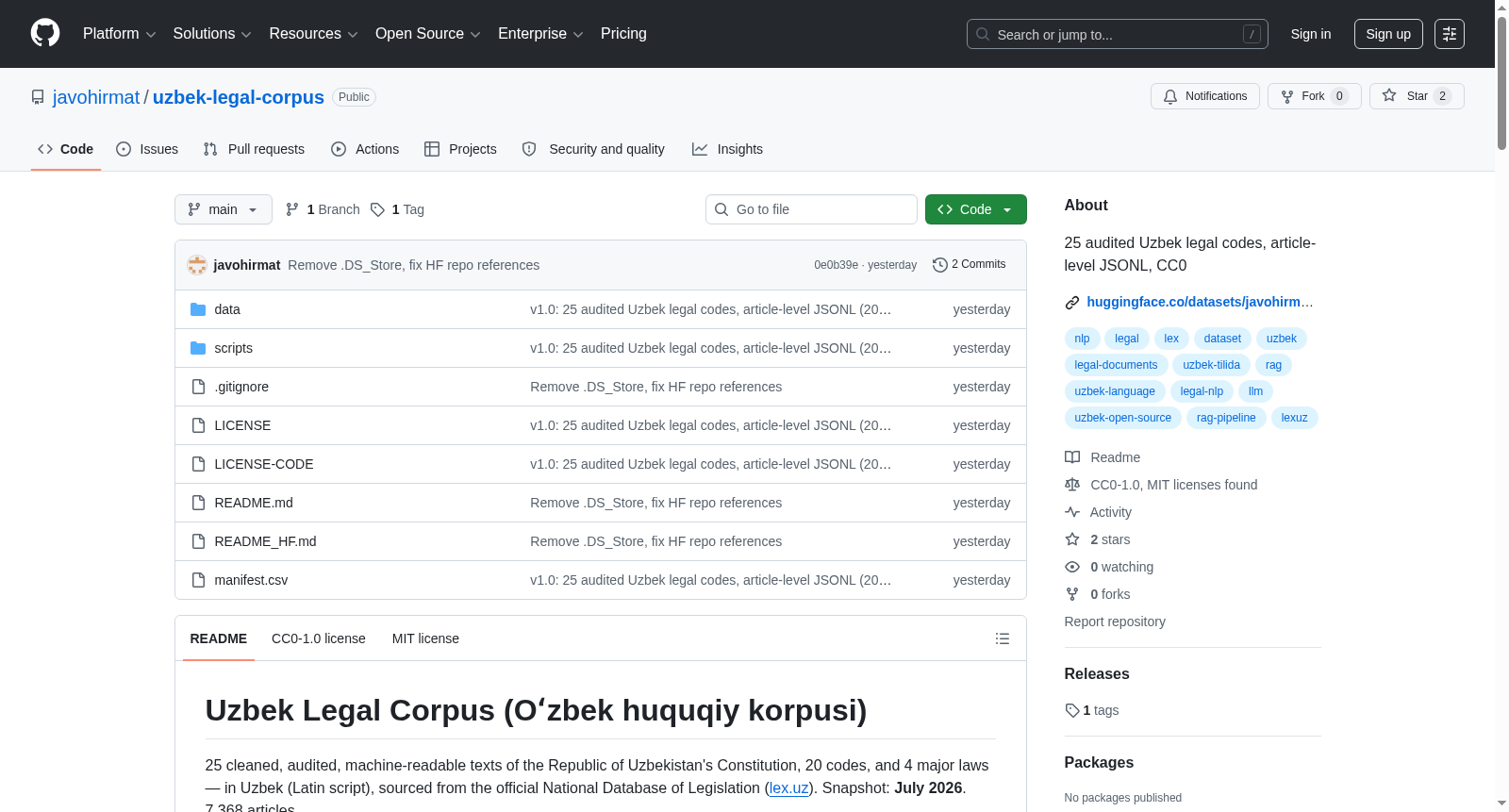
Task: Click the Sign up button
Action: pos(1388,34)
